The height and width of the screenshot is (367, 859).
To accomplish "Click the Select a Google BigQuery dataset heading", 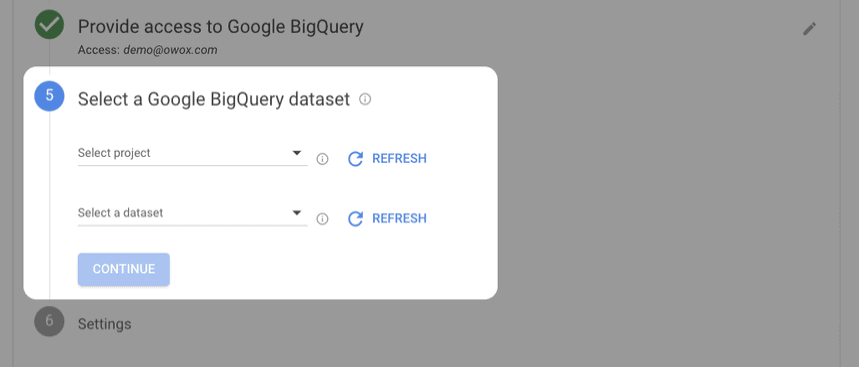I will 214,99.
